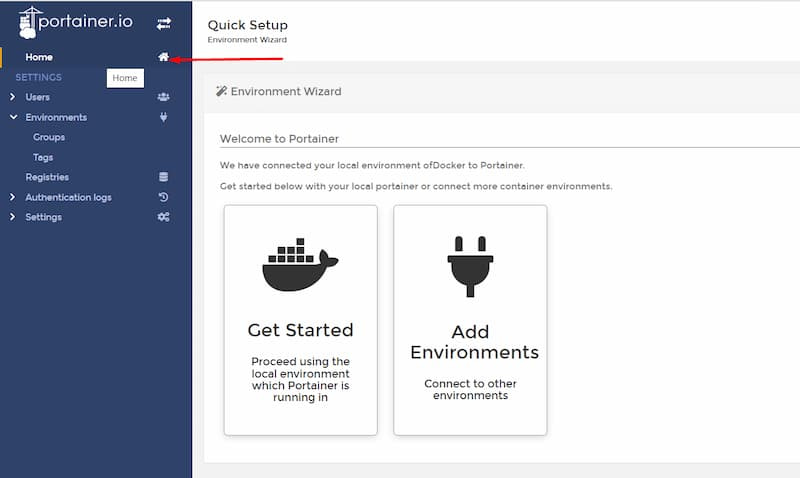The width and height of the screenshot is (800, 478).
Task: Expand the Authentication logs chevron
Action: [12, 197]
